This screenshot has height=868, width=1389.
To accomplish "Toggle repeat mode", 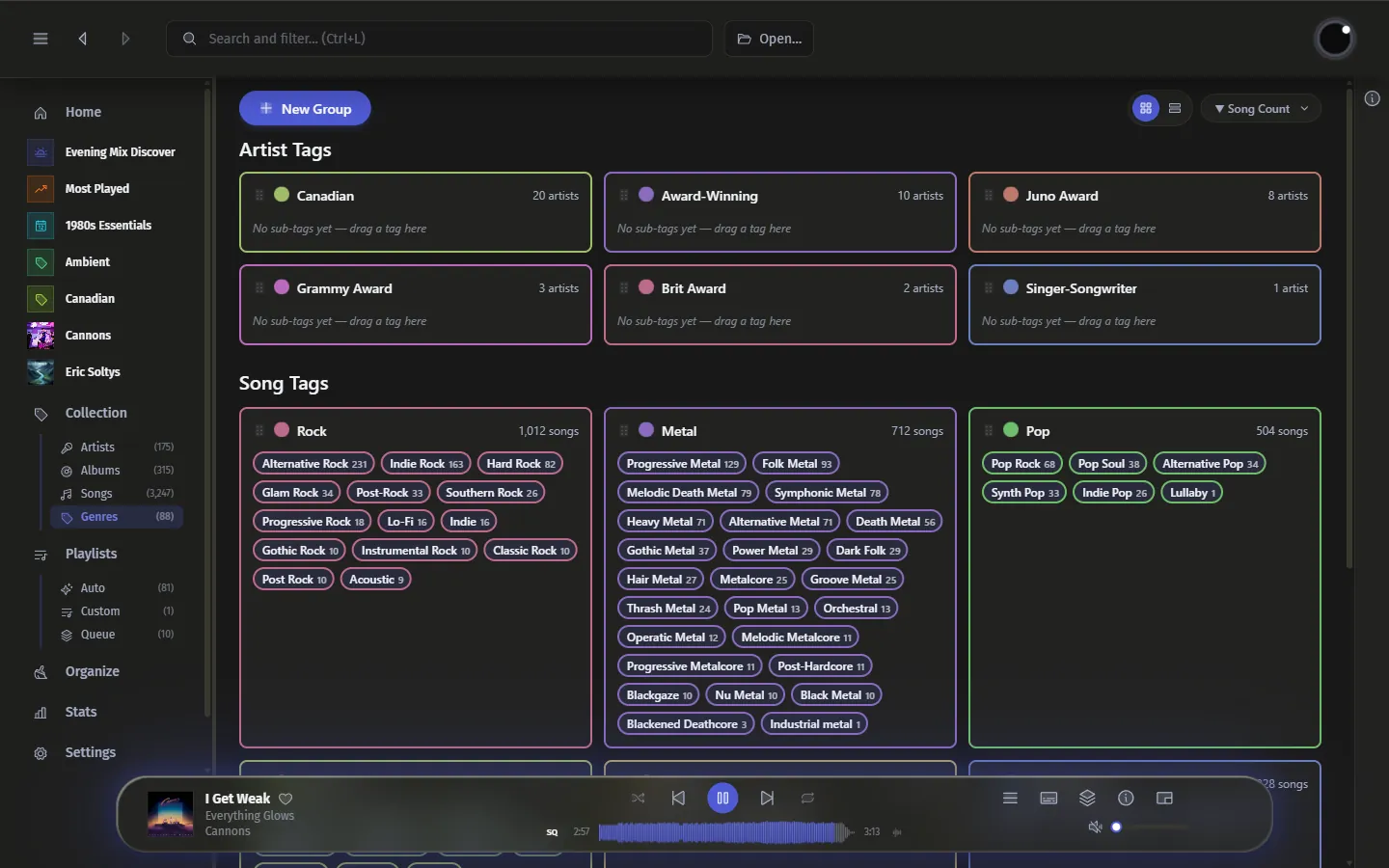I will (807, 798).
